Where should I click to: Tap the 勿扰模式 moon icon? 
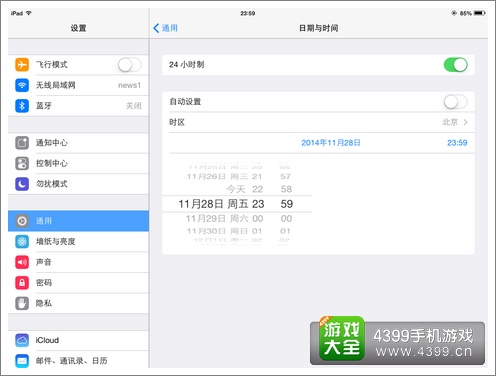tap(22, 184)
